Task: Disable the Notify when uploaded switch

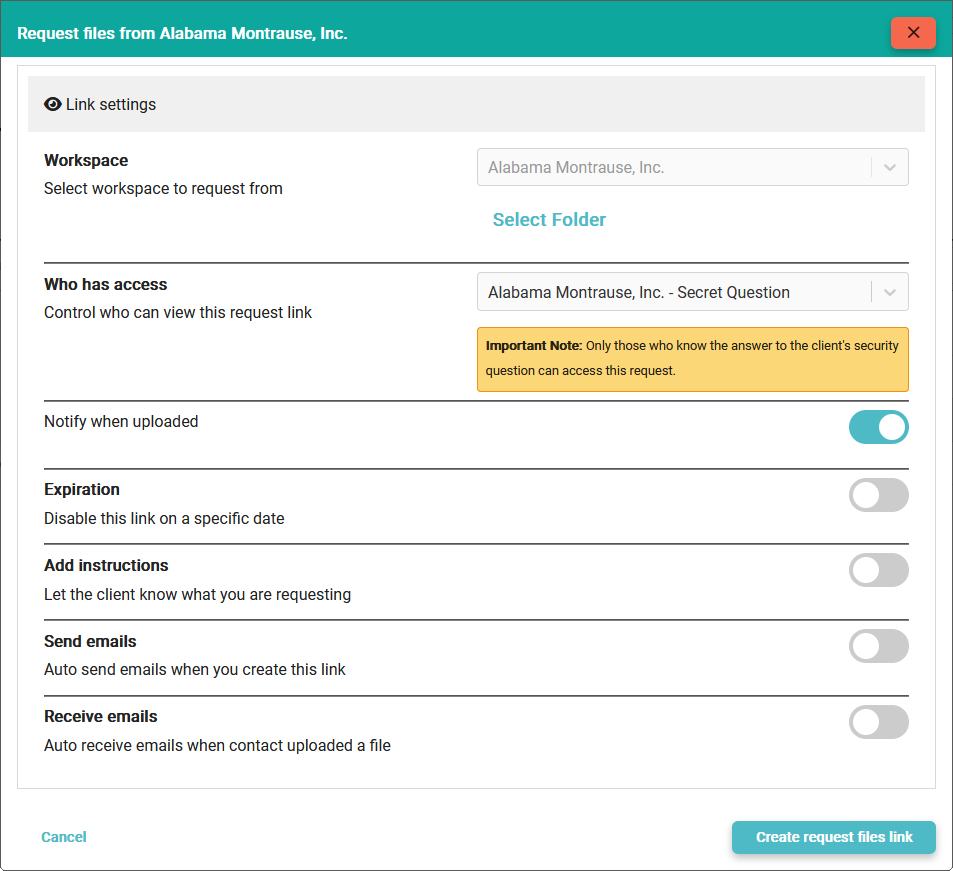Action: coord(878,427)
